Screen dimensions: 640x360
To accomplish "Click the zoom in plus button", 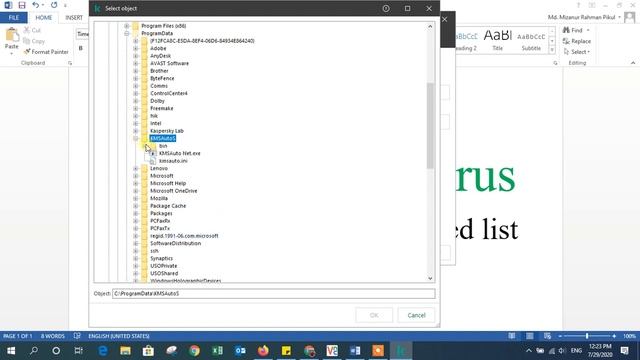I will pyautogui.click(x=614, y=336).
